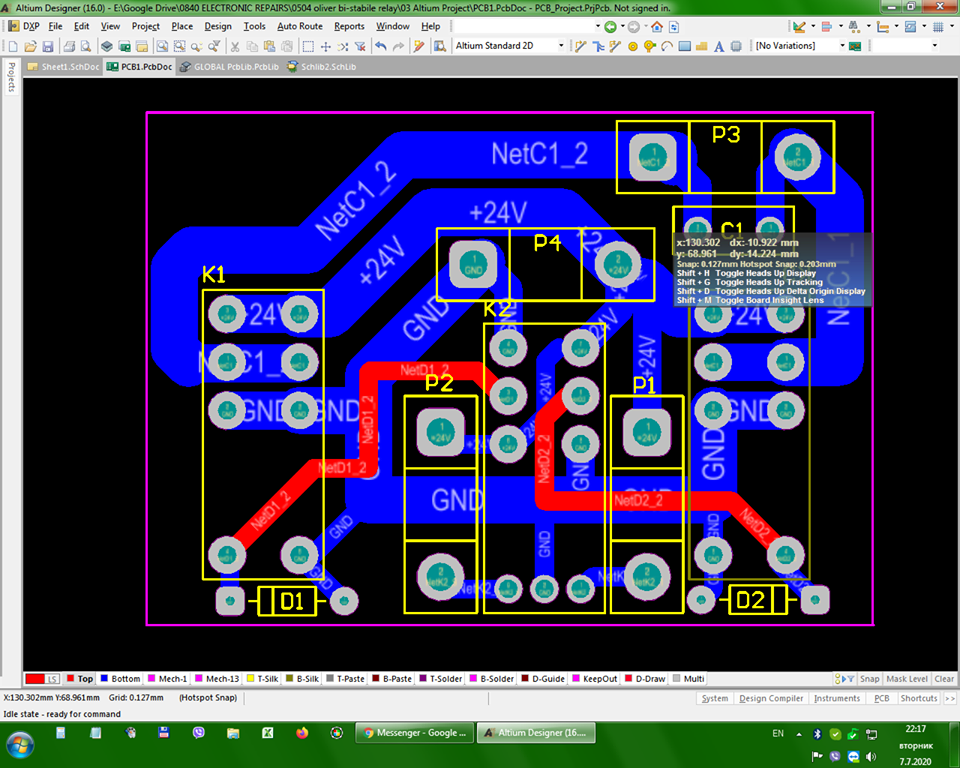Toggle the Multi layer tab

tap(688, 679)
